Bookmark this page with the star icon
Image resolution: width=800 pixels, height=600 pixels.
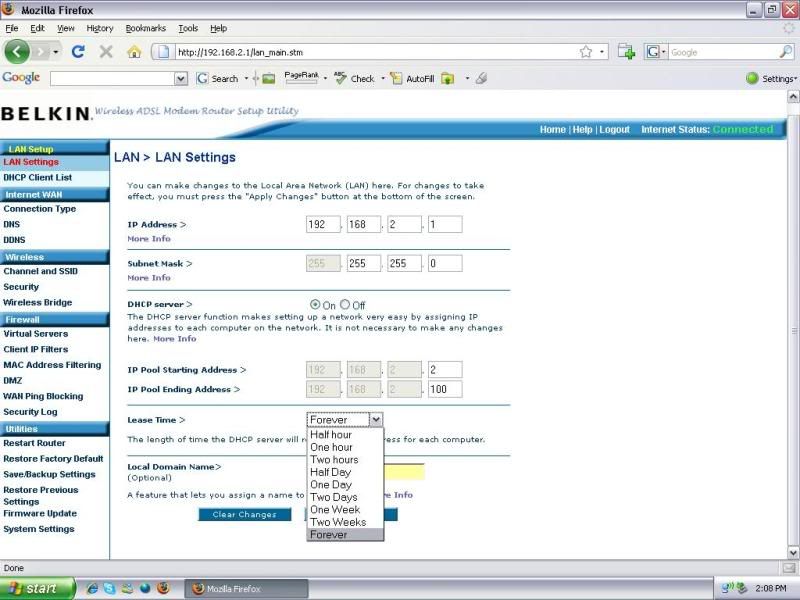586,52
